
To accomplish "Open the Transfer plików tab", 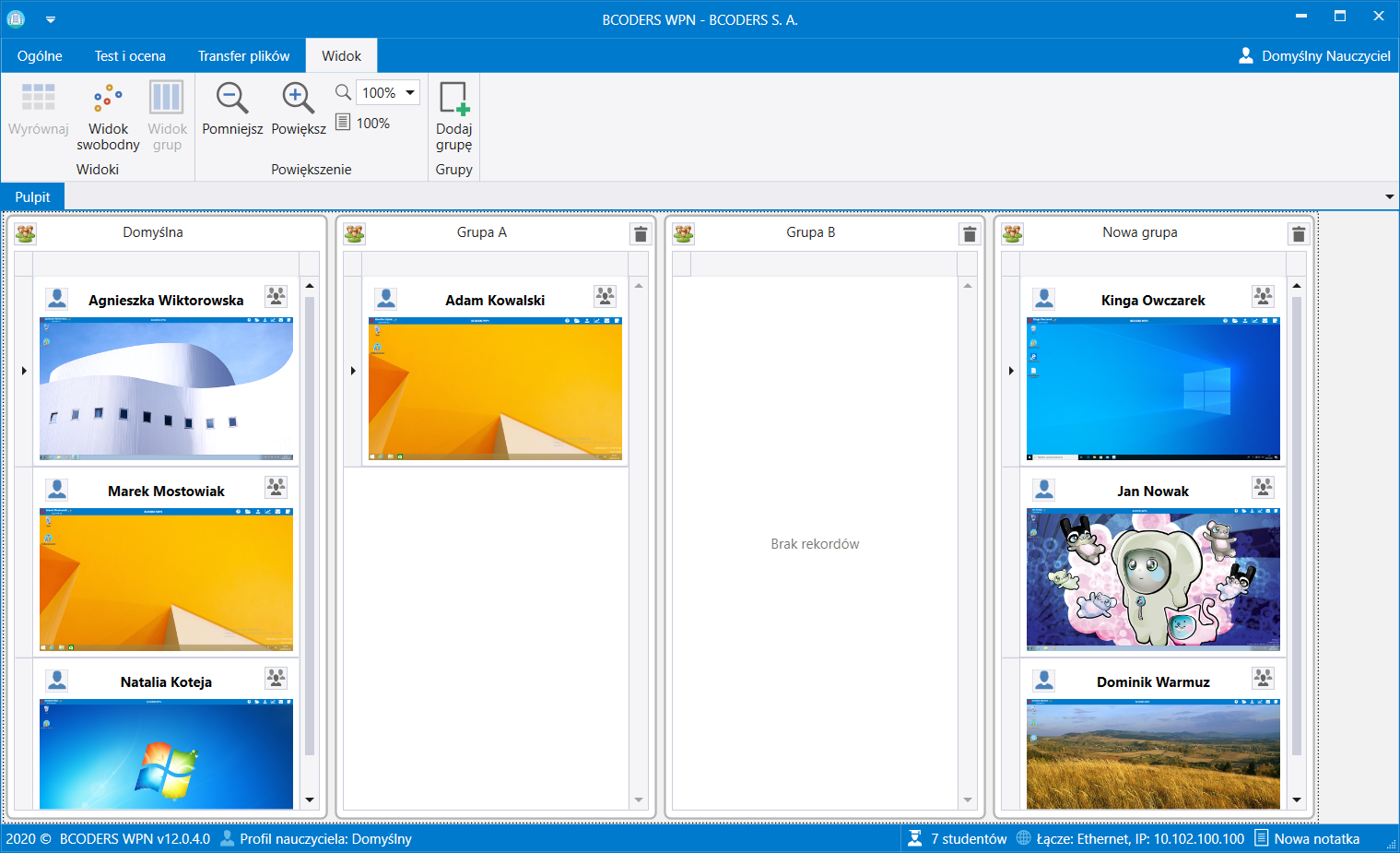I will 243,55.
